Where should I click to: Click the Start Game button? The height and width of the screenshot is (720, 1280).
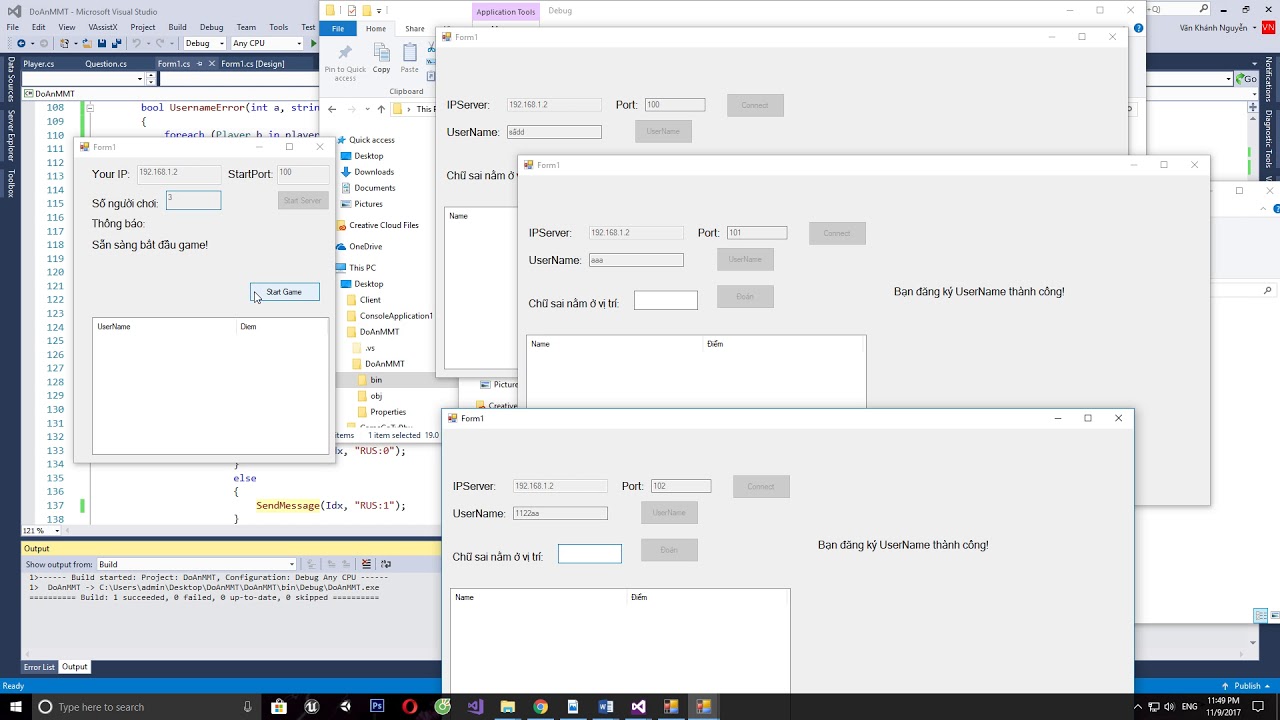pyautogui.click(x=284, y=292)
